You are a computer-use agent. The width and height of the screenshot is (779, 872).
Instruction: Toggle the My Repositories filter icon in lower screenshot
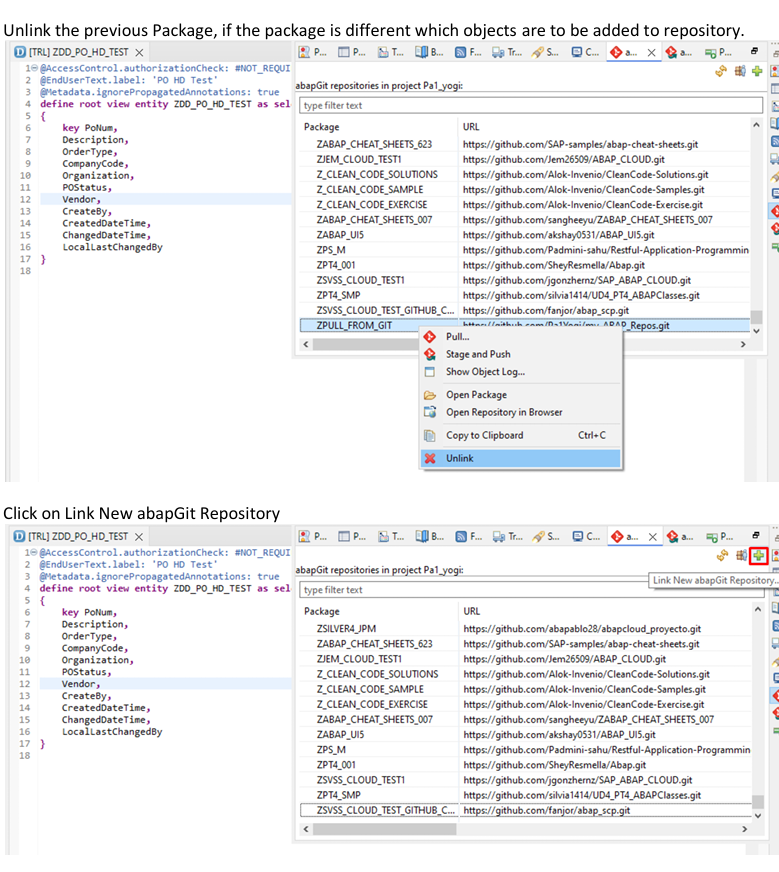pos(741,555)
